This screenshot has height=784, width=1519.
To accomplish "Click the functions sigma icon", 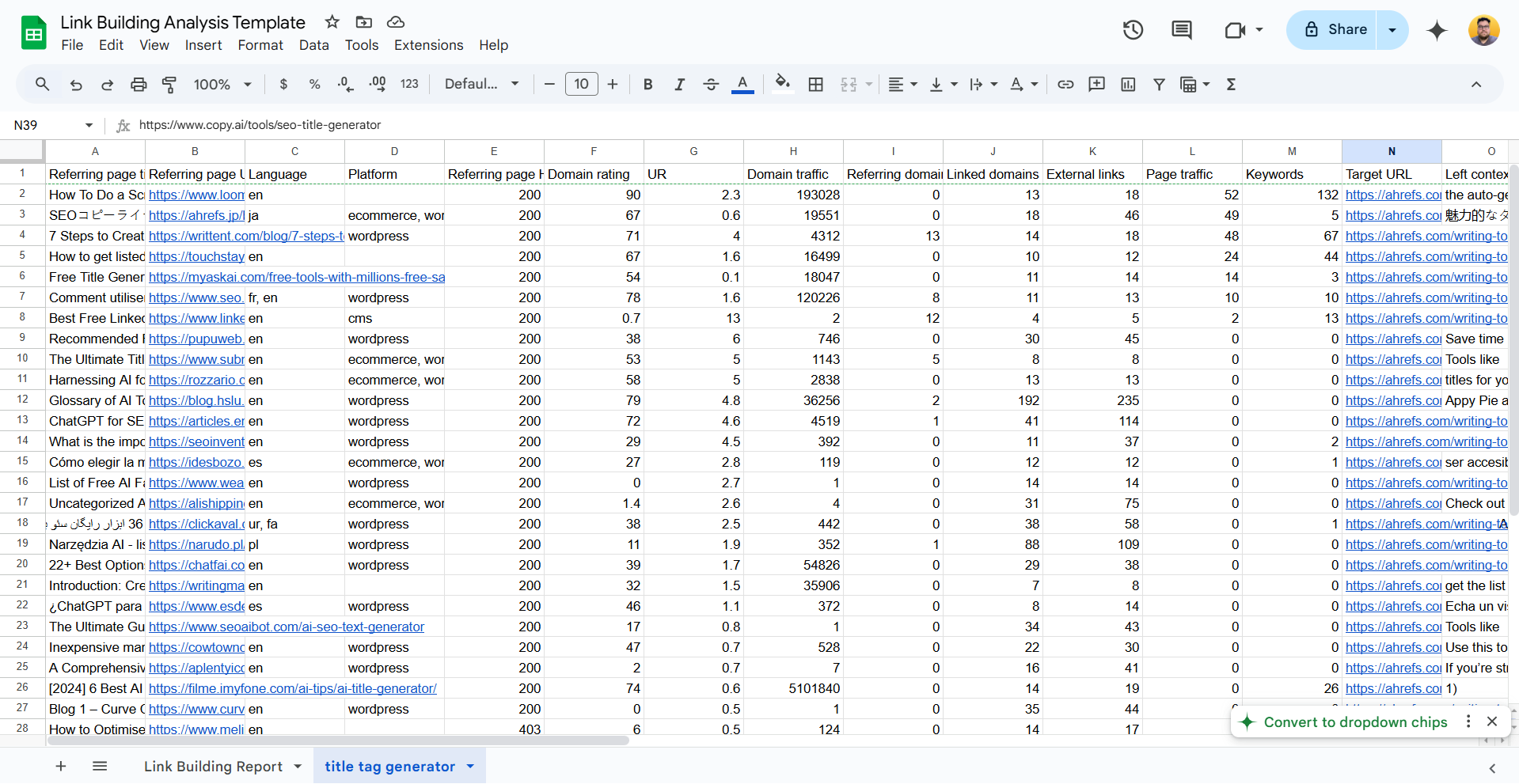I will (x=1231, y=85).
